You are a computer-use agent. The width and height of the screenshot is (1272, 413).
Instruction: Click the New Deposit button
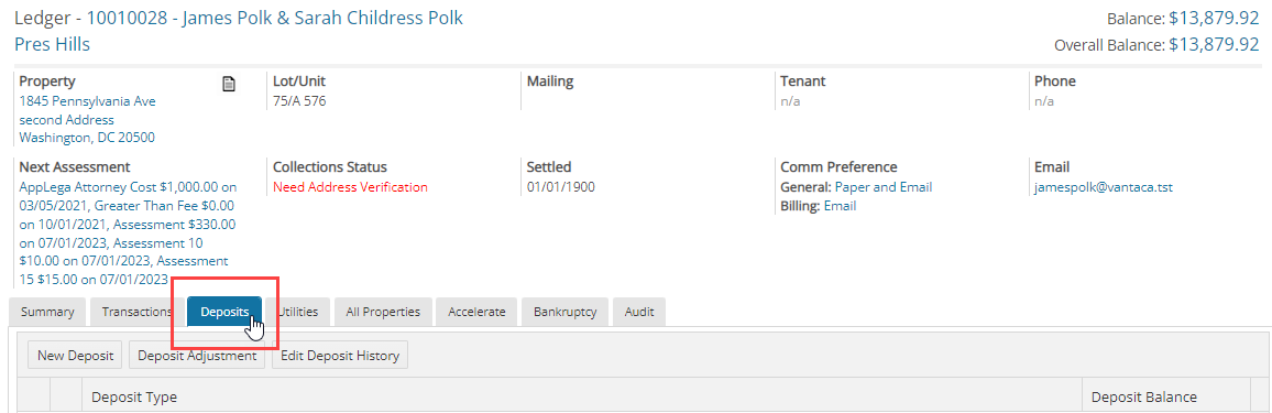75,355
